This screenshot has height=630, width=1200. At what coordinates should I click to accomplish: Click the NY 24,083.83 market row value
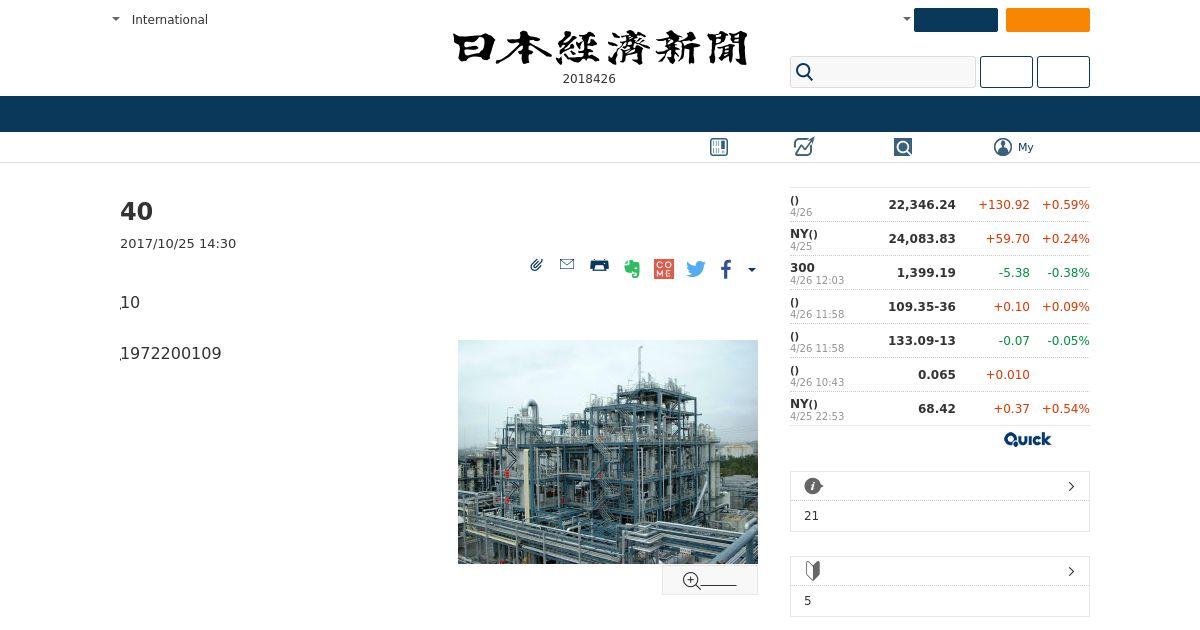pos(922,238)
